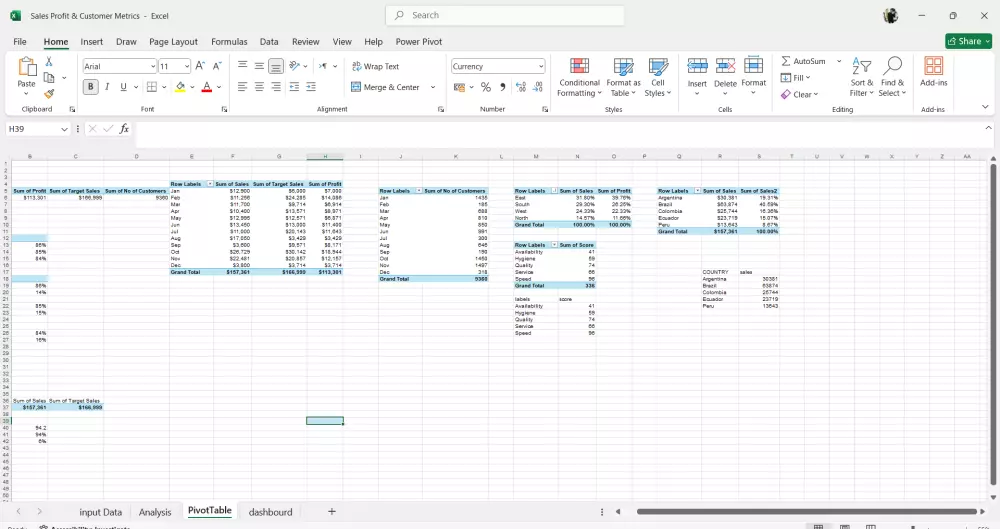Image resolution: width=1000 pixels, height=529 pixels.
Task: Click the user account avatar
Action: click(890, 15)
